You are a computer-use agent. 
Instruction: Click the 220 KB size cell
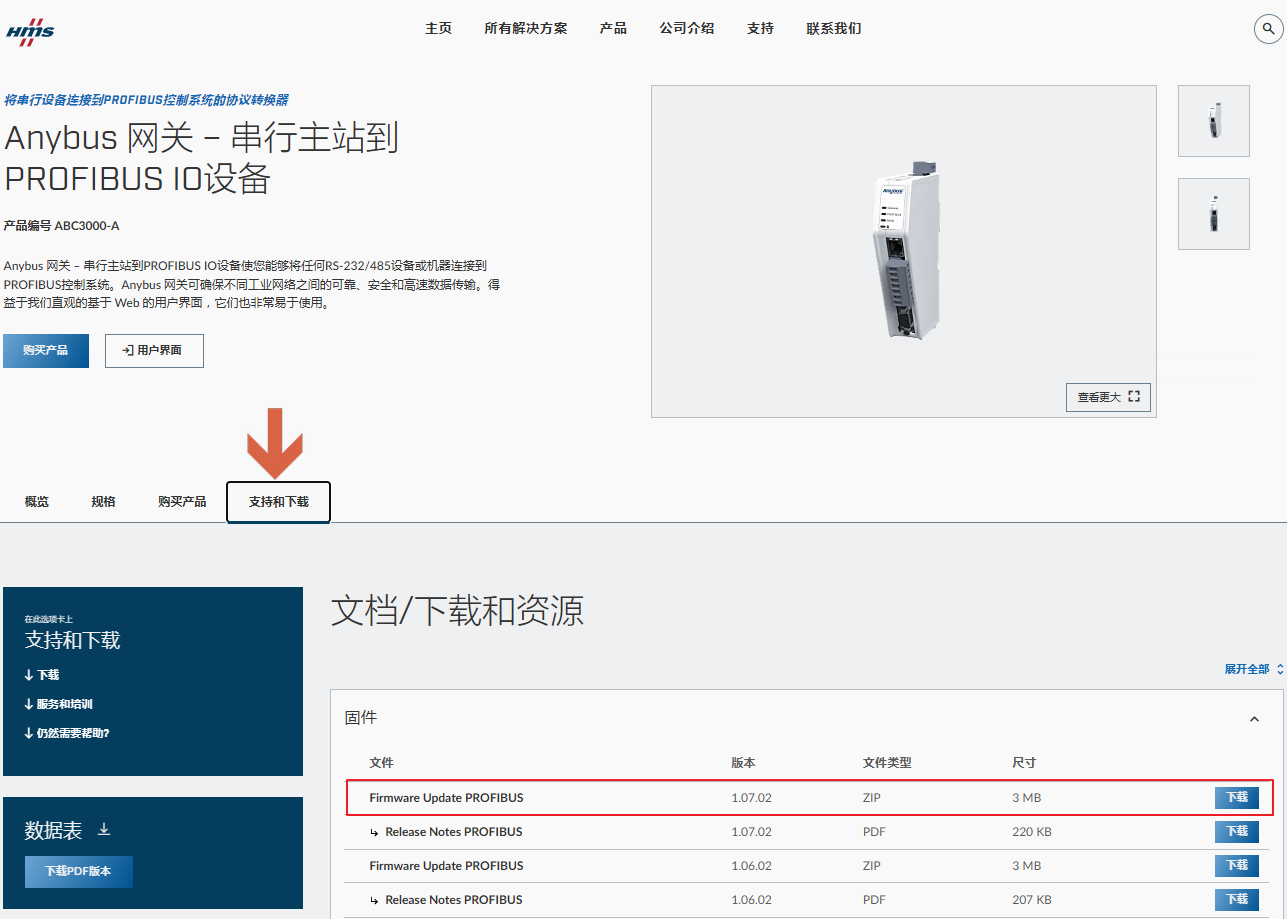1031,832
